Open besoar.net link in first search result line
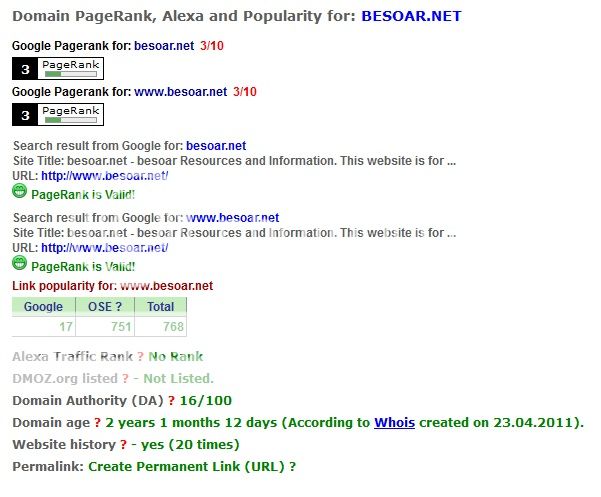 pos(216,146)
